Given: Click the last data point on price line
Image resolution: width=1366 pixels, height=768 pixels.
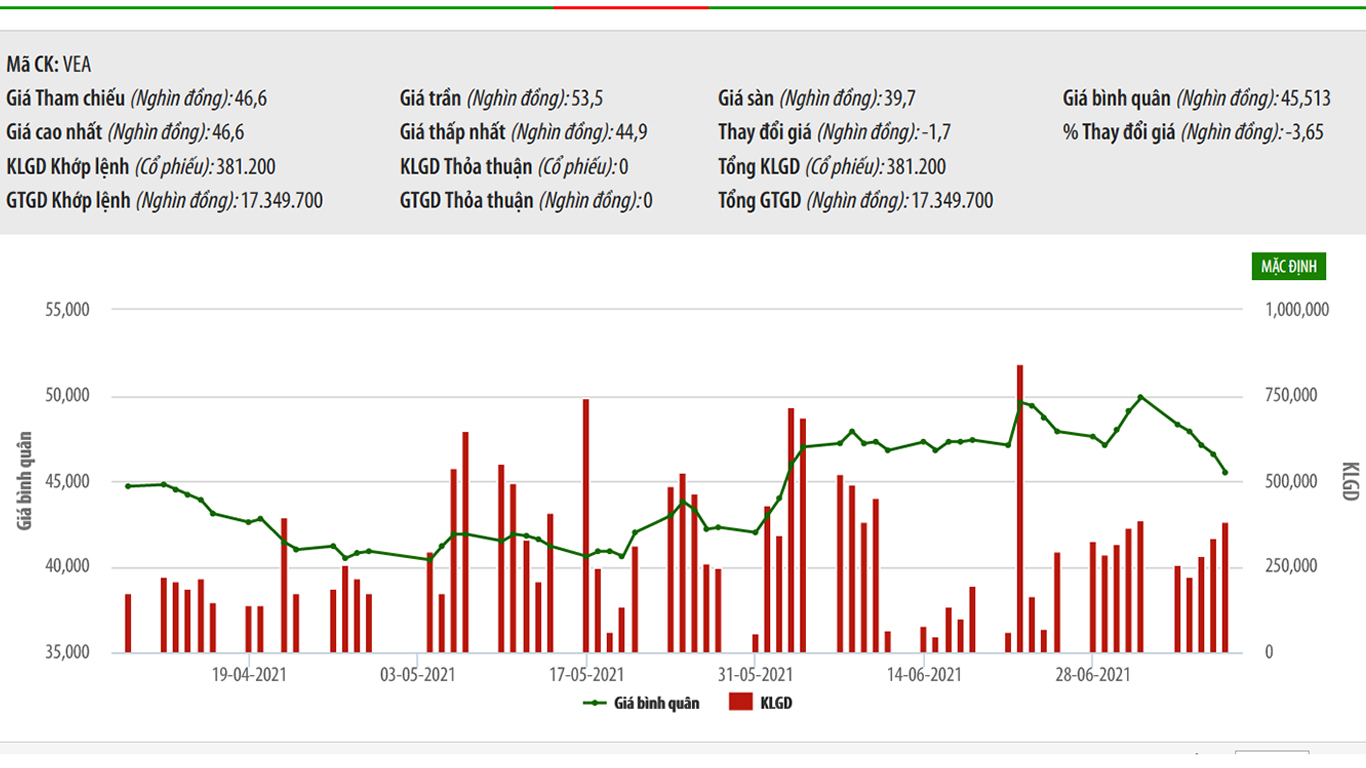Looking at the screenshot, I should (x=1225, y=472).
